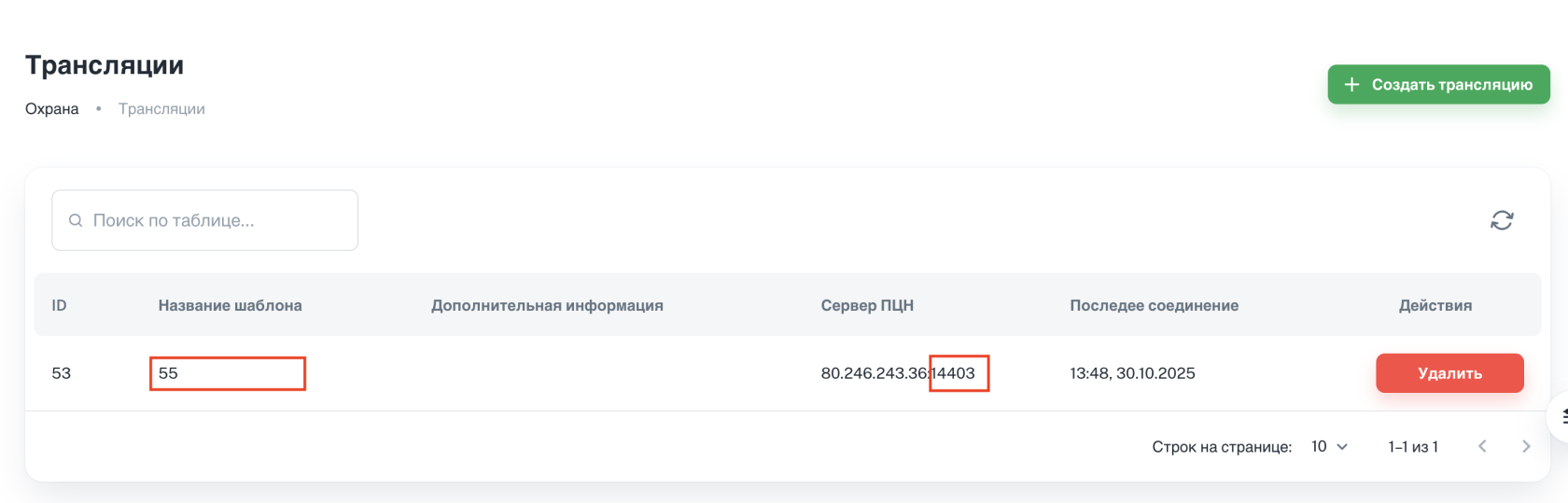Image resolution: width=1568 pixels, height=503 pixels.
Task: Click the row ID cell 53
Action: click(x=62, y=373)
